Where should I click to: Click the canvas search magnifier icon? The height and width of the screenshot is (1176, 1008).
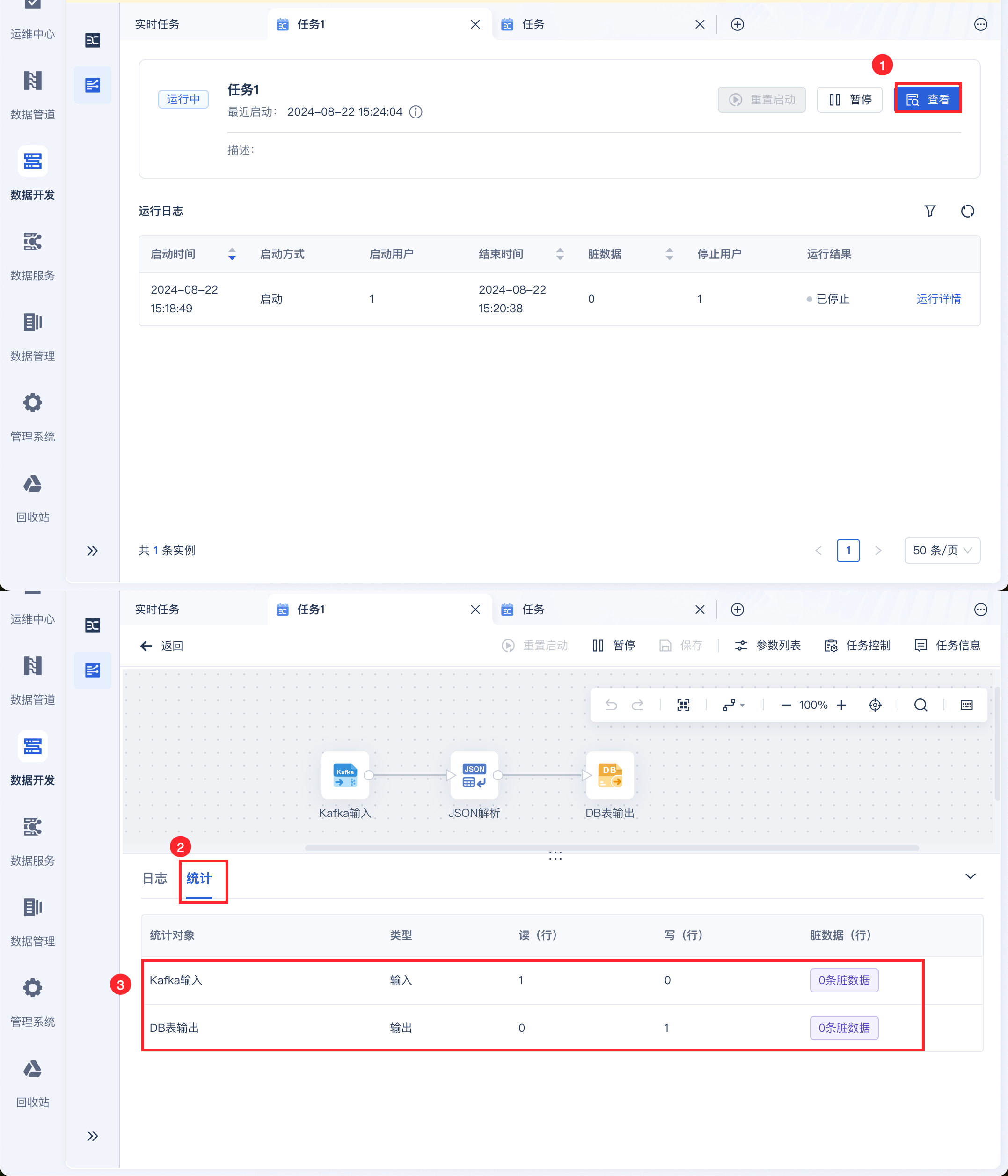(920, 705)
